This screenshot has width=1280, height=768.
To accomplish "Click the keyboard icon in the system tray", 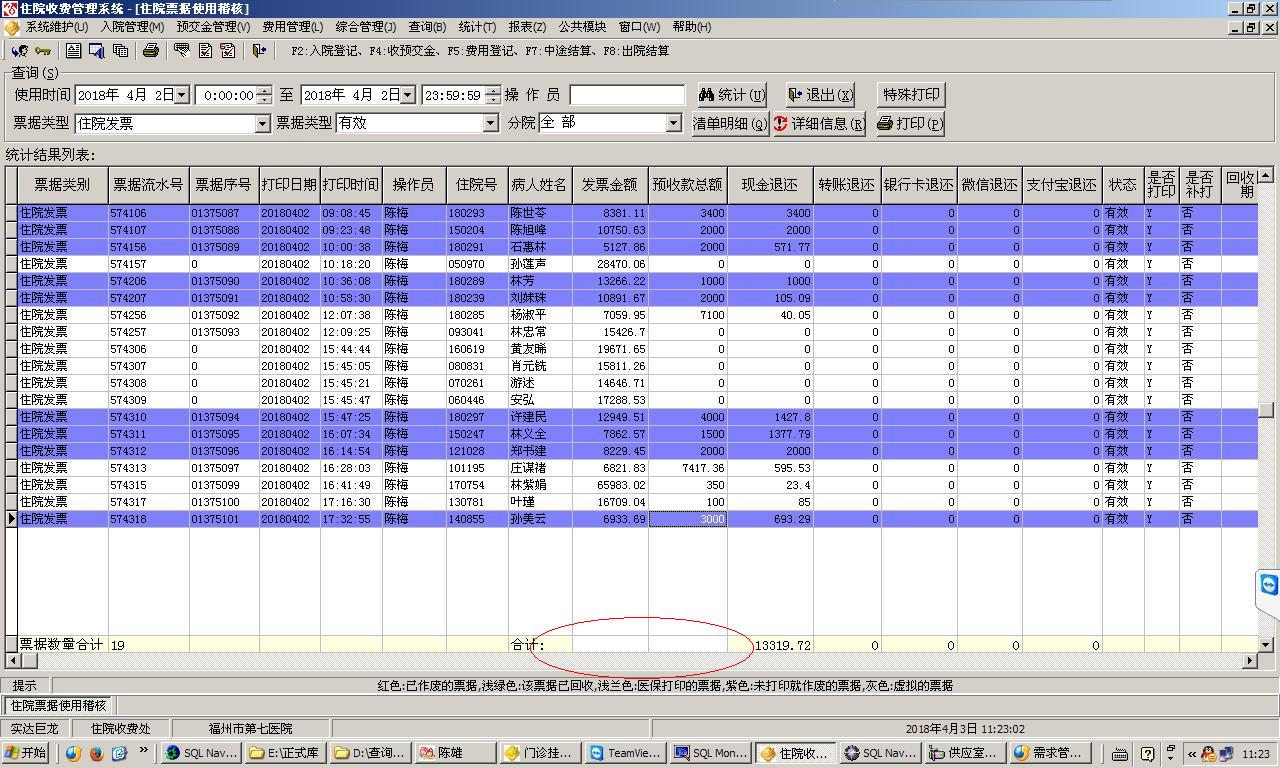I will 1120,753.
